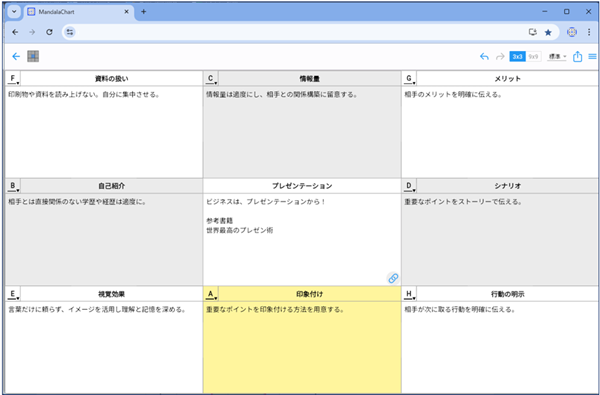The height and width of the screenshot is (395, 600).
Task: Click the text 重要なポイントをストーリーで伝える
Action: tap(463, 202)
